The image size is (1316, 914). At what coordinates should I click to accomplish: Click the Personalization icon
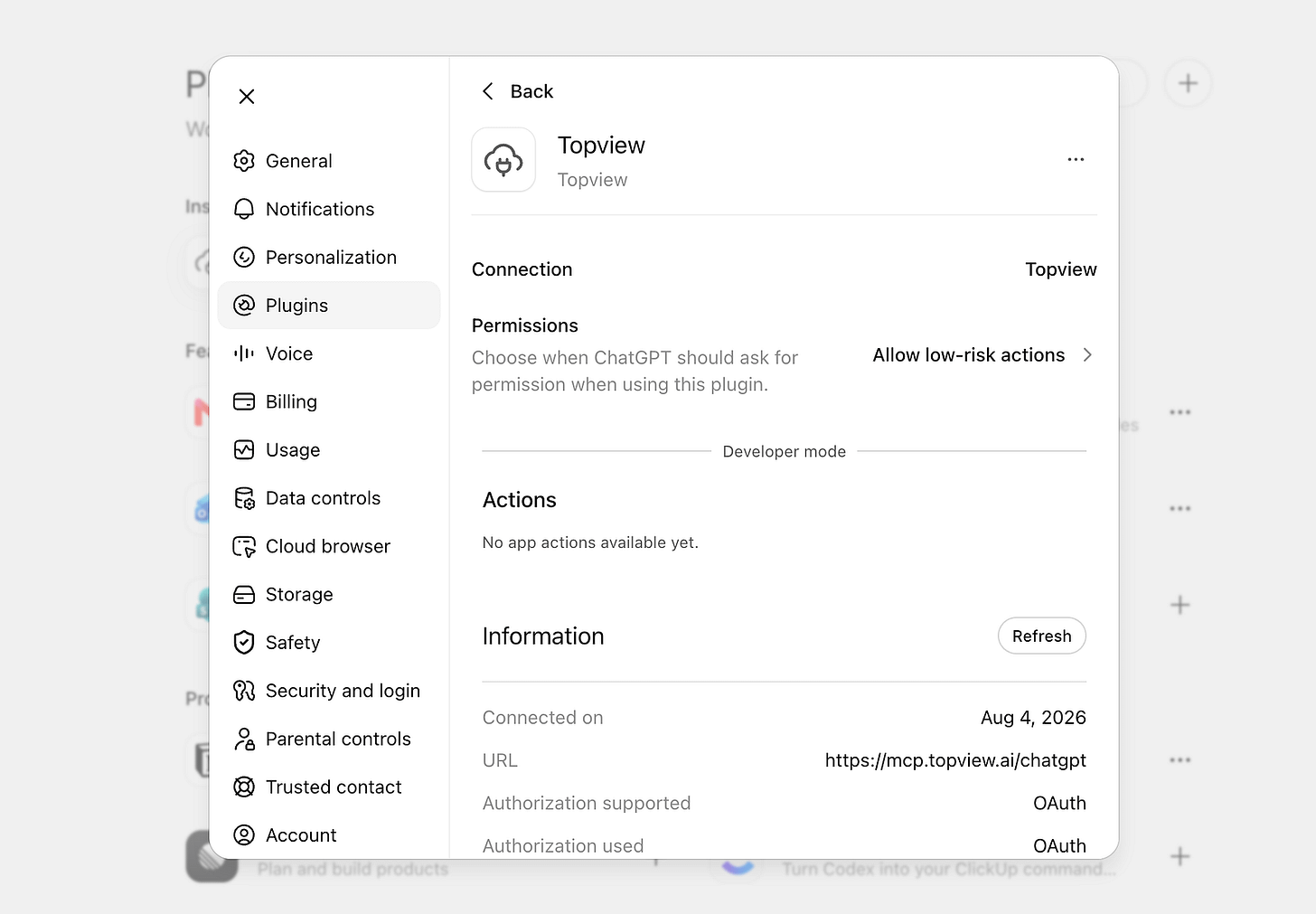(244, 257)
